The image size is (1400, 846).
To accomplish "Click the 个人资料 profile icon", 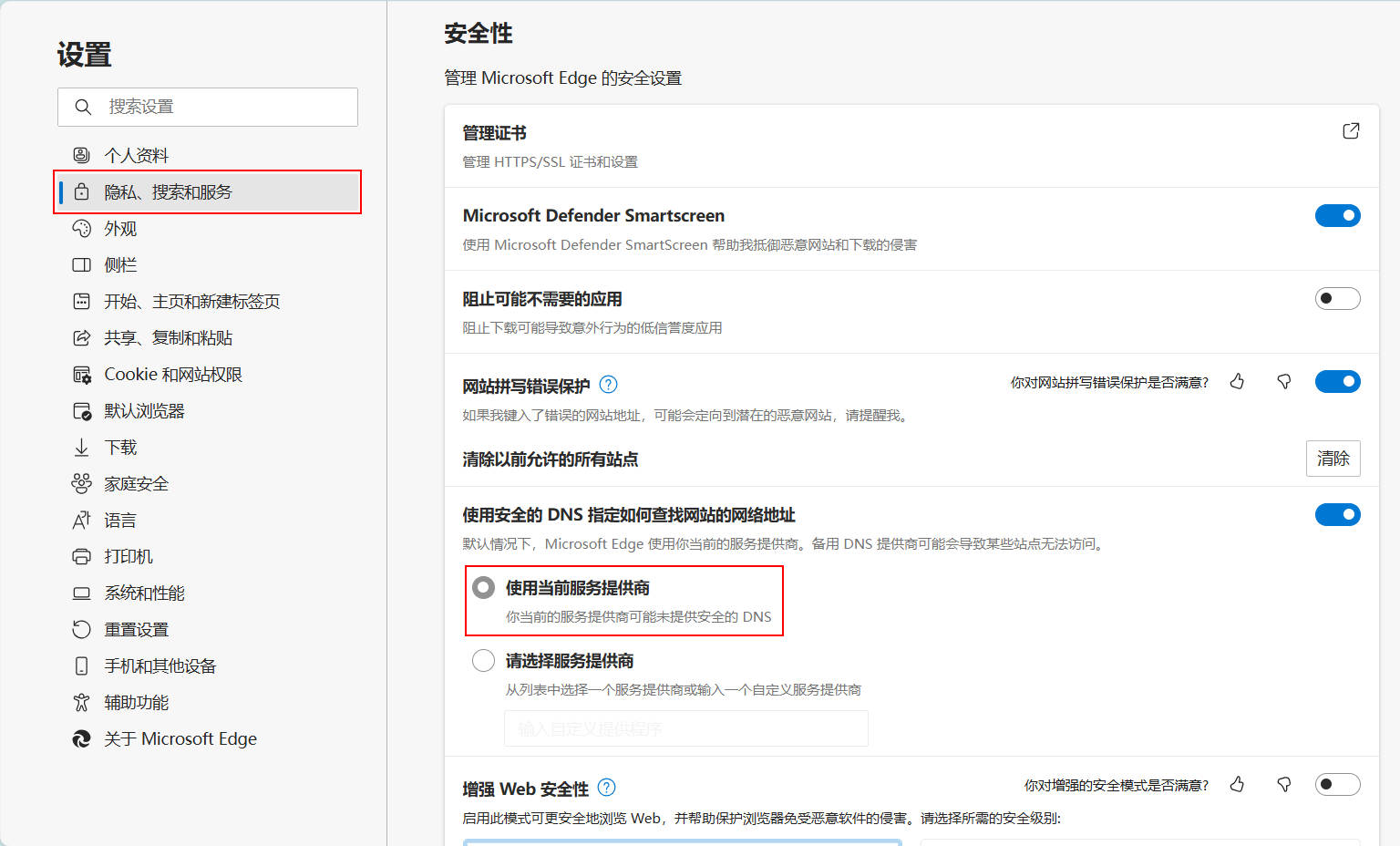I will point(81,155).
